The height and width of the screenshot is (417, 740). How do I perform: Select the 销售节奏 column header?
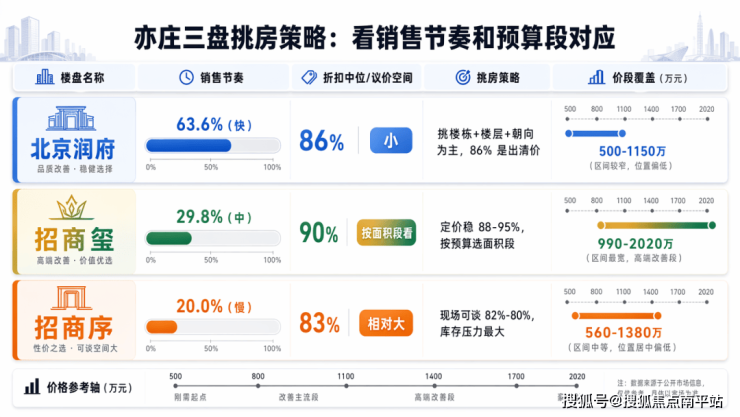coord(211,77)
